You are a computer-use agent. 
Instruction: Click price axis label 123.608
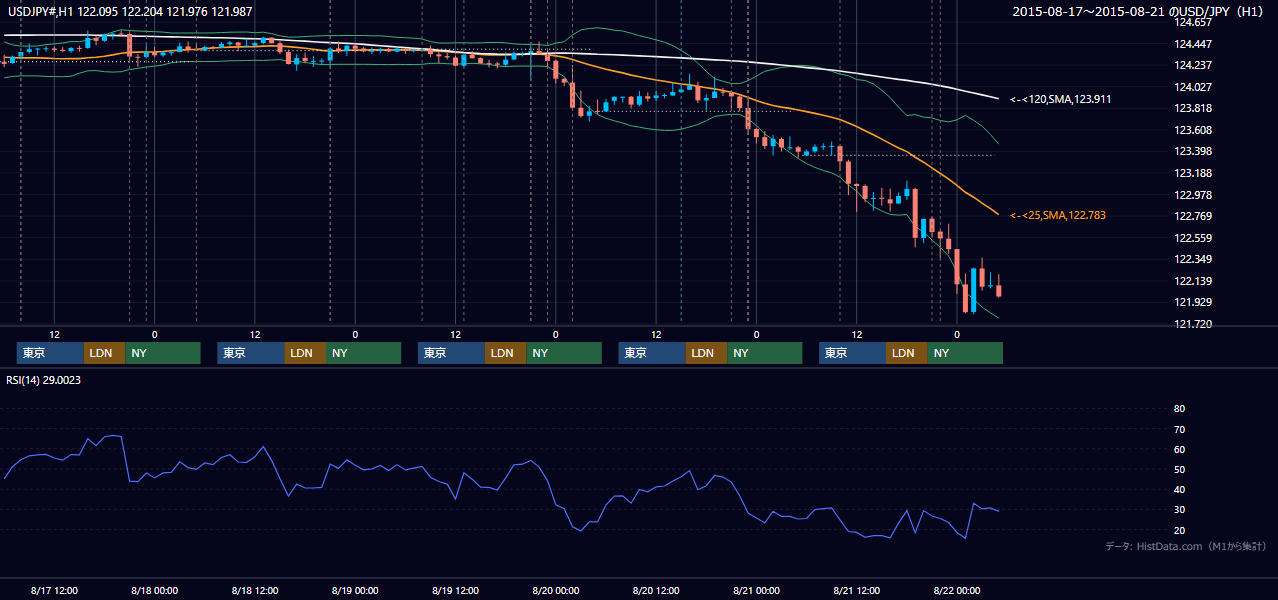(x=1192, y=130)
